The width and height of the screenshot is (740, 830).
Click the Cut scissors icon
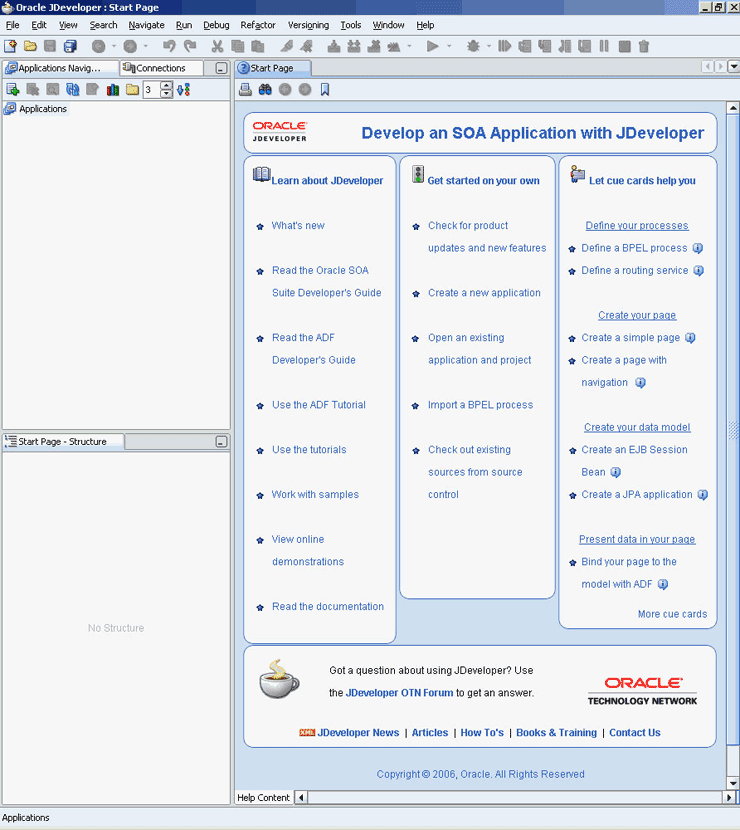click(x=217, y=46)
